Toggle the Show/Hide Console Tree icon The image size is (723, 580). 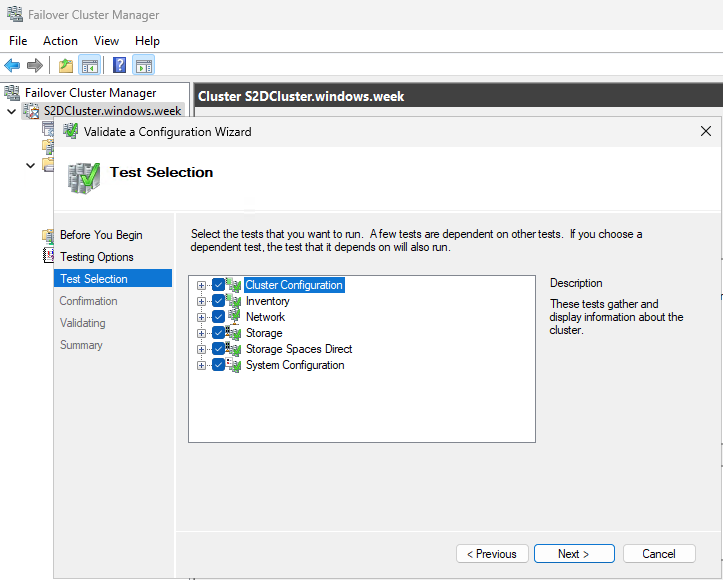coord(89,65)
